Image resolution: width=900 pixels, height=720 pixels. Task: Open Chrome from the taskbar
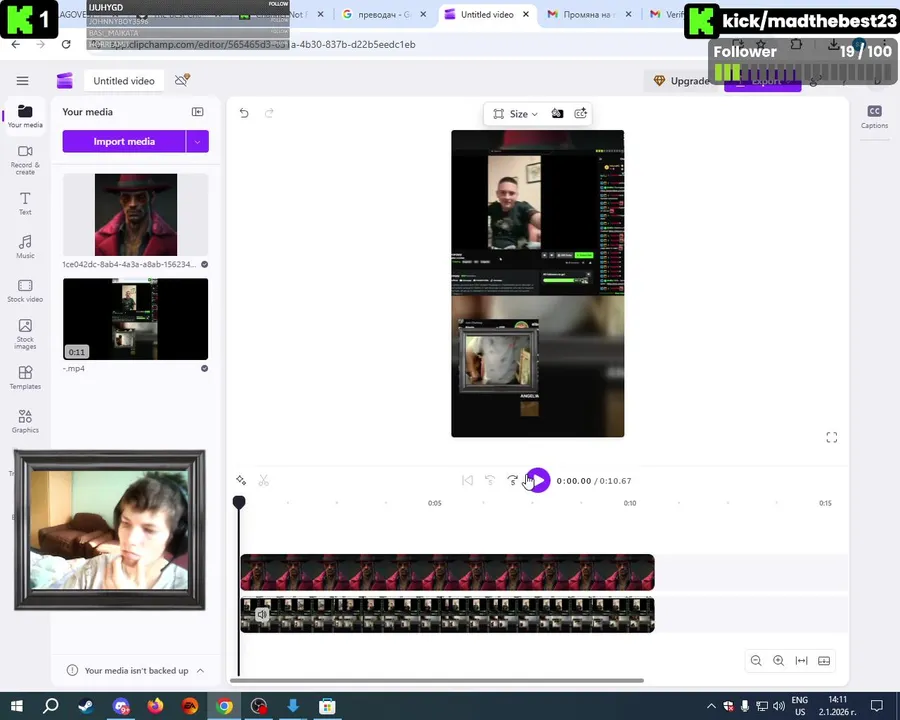tap(224, 706)
